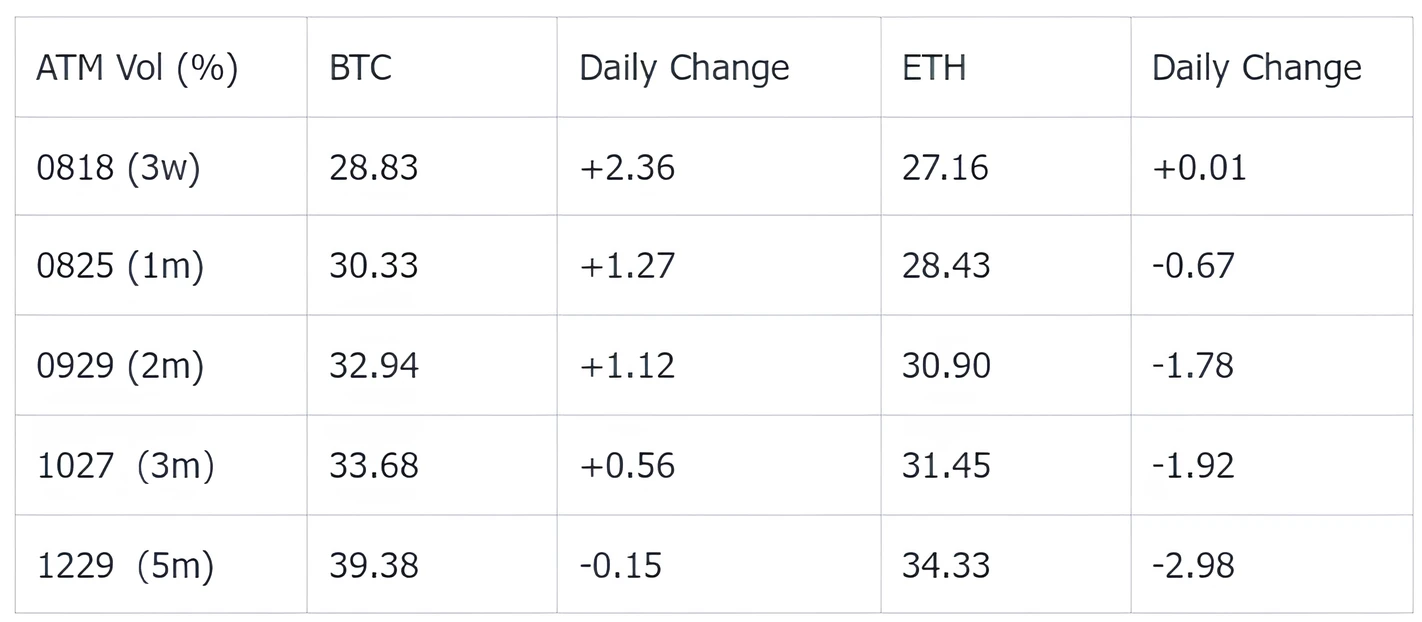Select the BTC column header
1422x622 pixels.
[x=360, y=68]
